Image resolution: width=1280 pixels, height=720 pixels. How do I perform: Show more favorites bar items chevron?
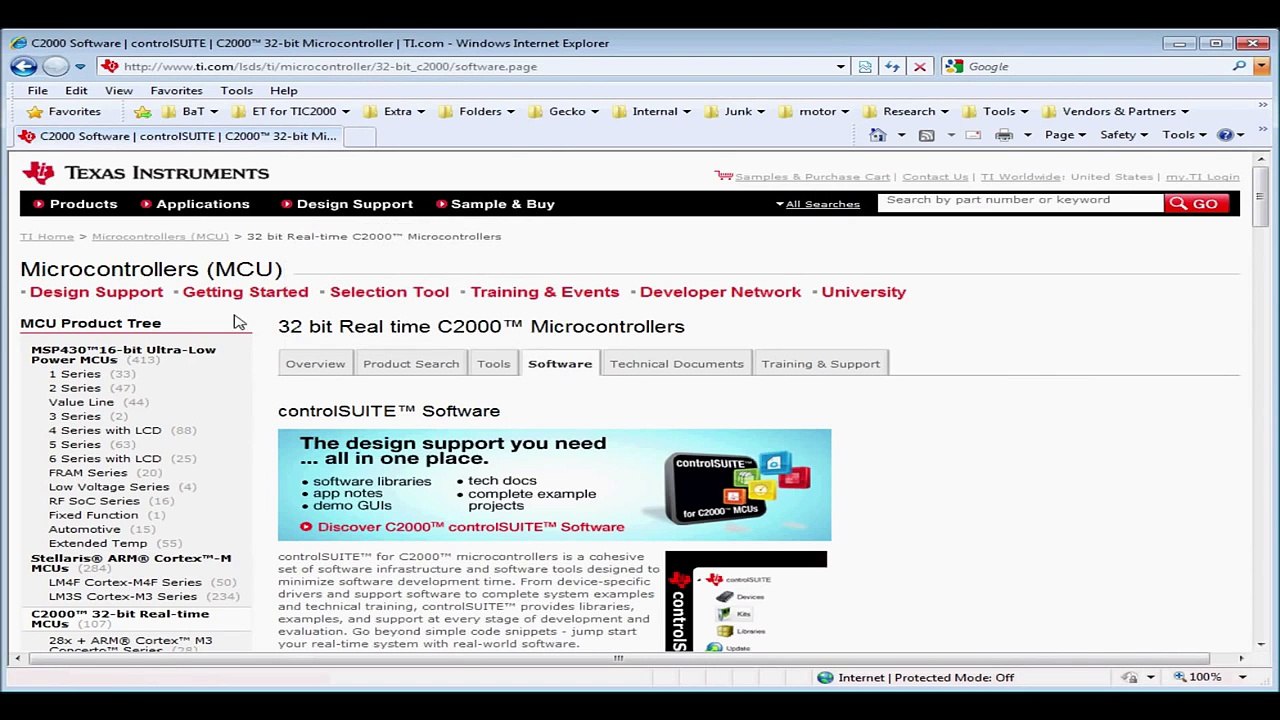pos(1262,106)
